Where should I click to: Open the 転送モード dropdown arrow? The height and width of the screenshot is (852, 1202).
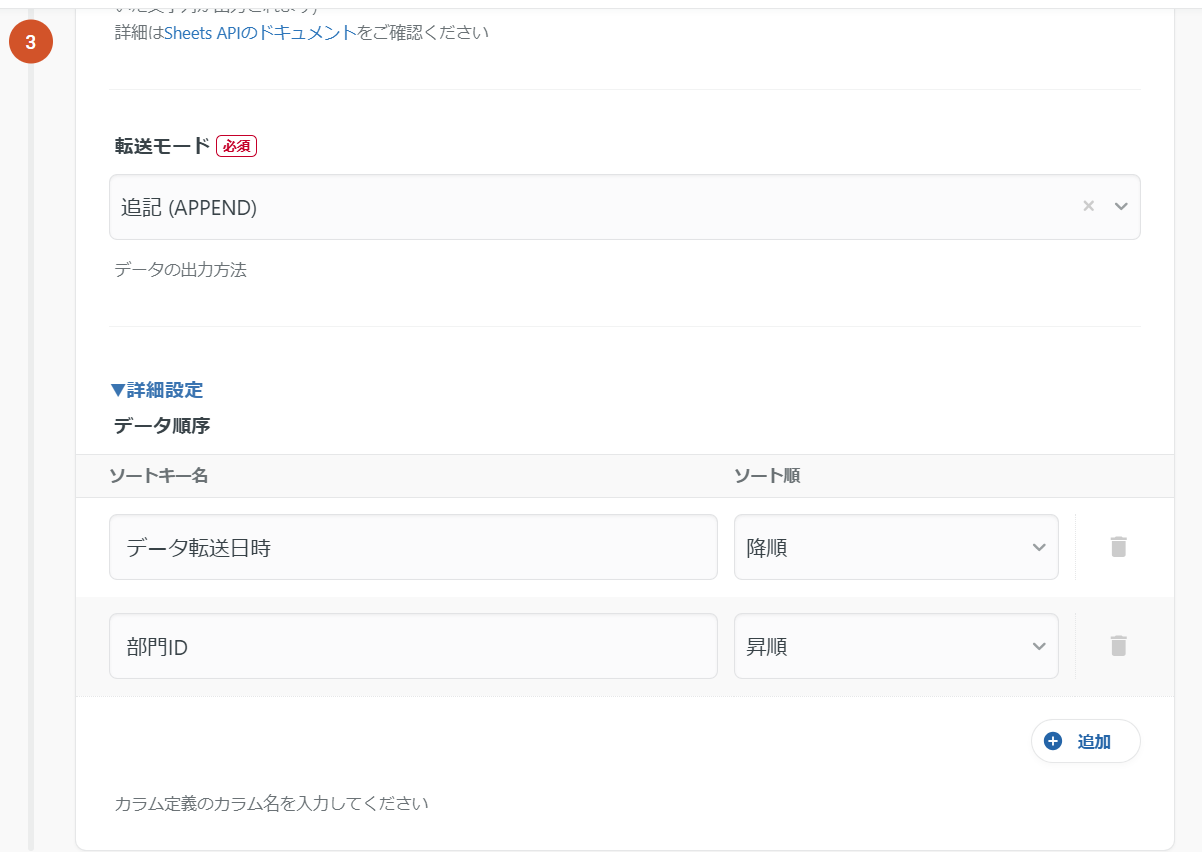[1121, 206]
